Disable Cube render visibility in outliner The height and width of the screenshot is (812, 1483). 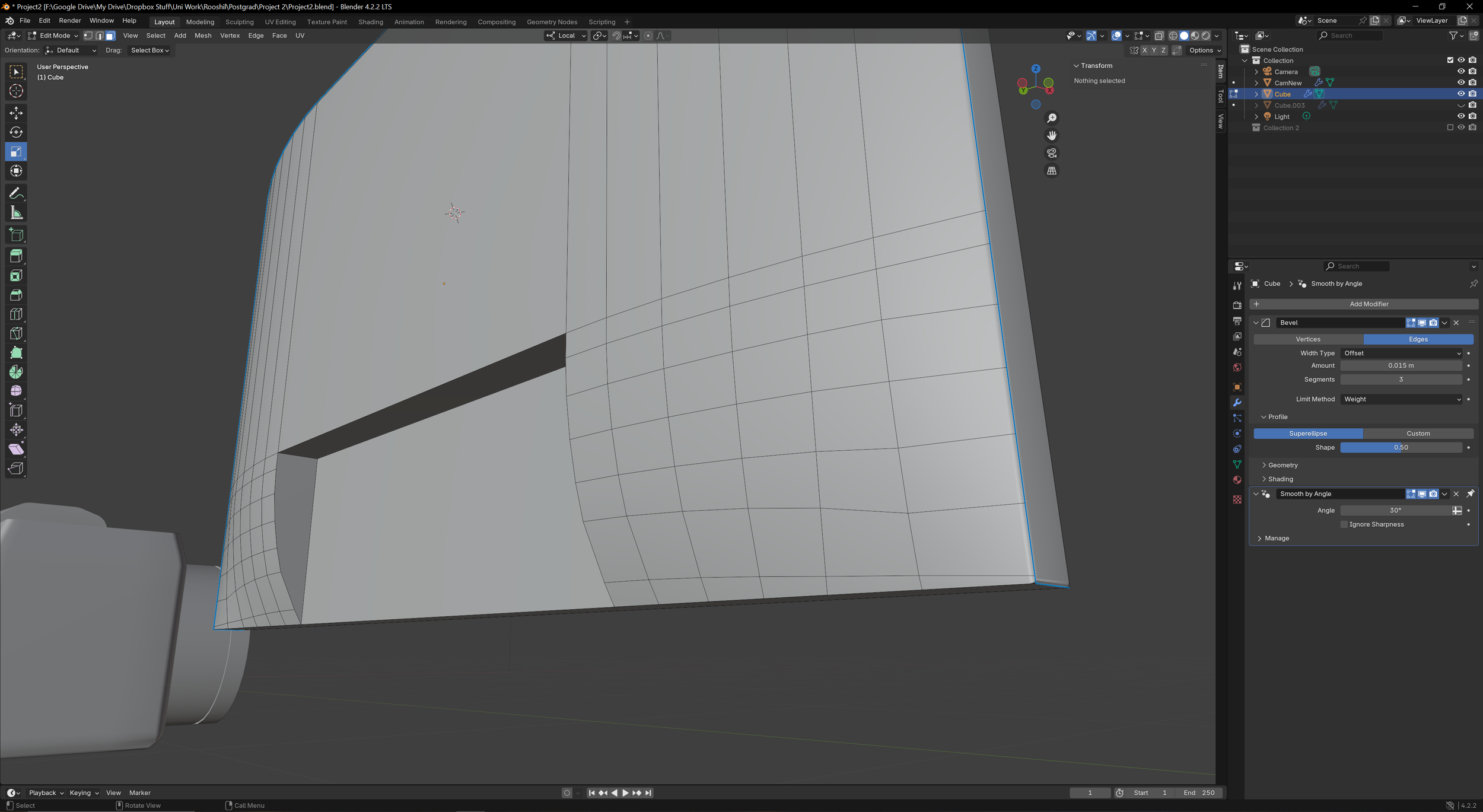click(1472, 94)
